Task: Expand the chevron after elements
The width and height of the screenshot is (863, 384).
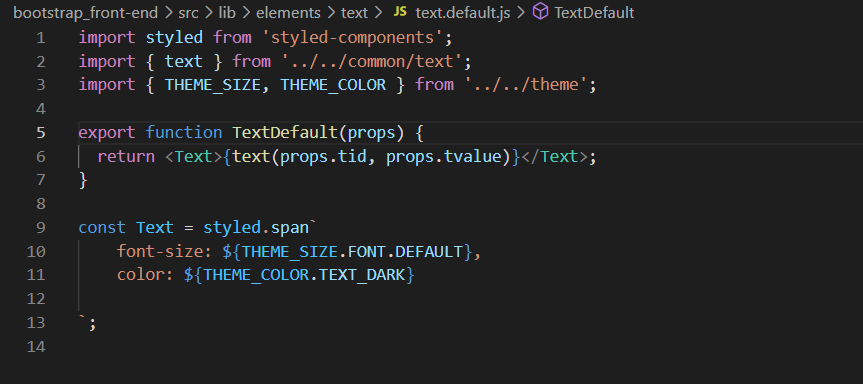Action: pyautogui.click(x=332, y=13)
